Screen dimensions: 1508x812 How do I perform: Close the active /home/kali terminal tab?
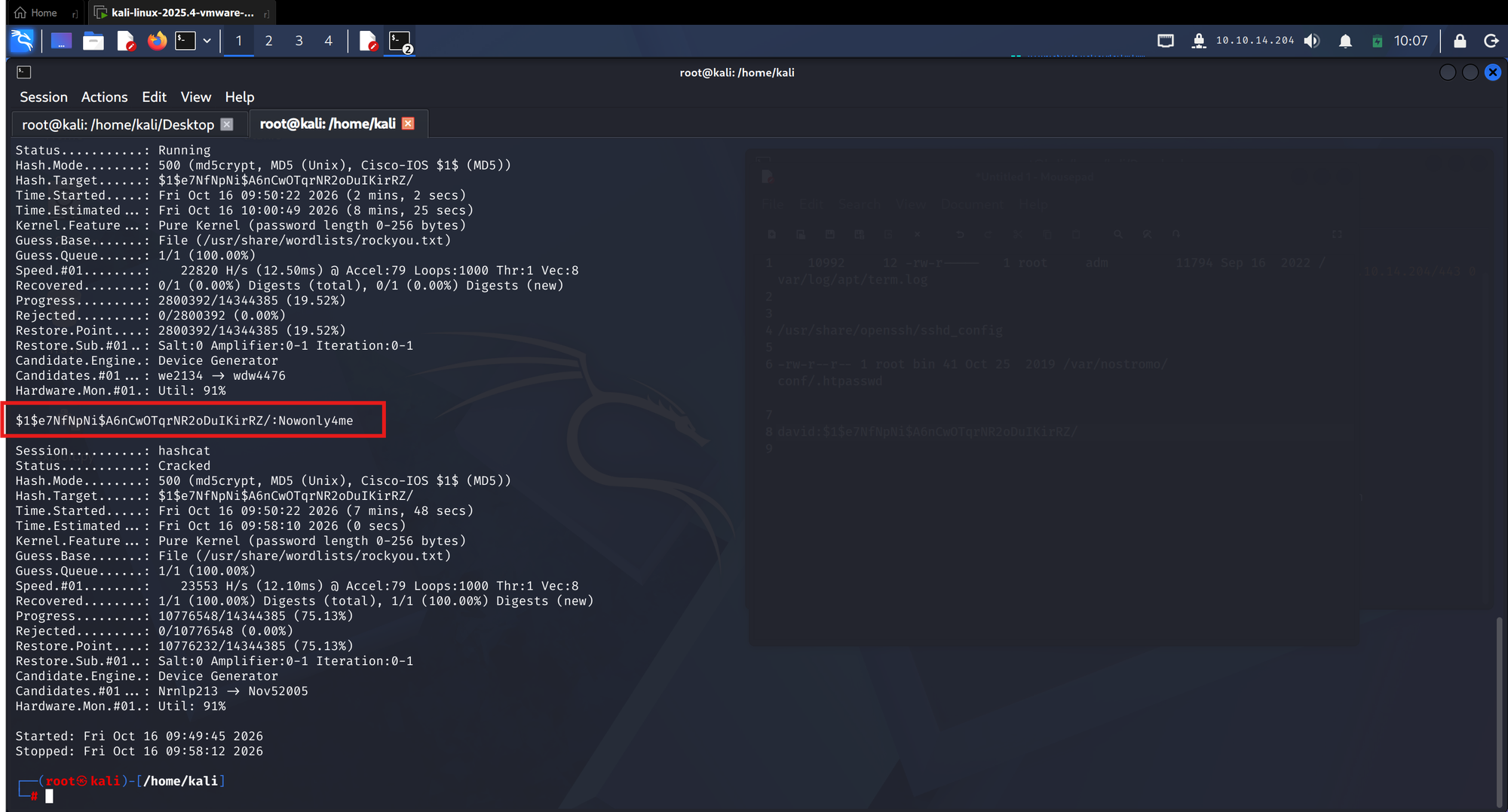tap(408, 124)
